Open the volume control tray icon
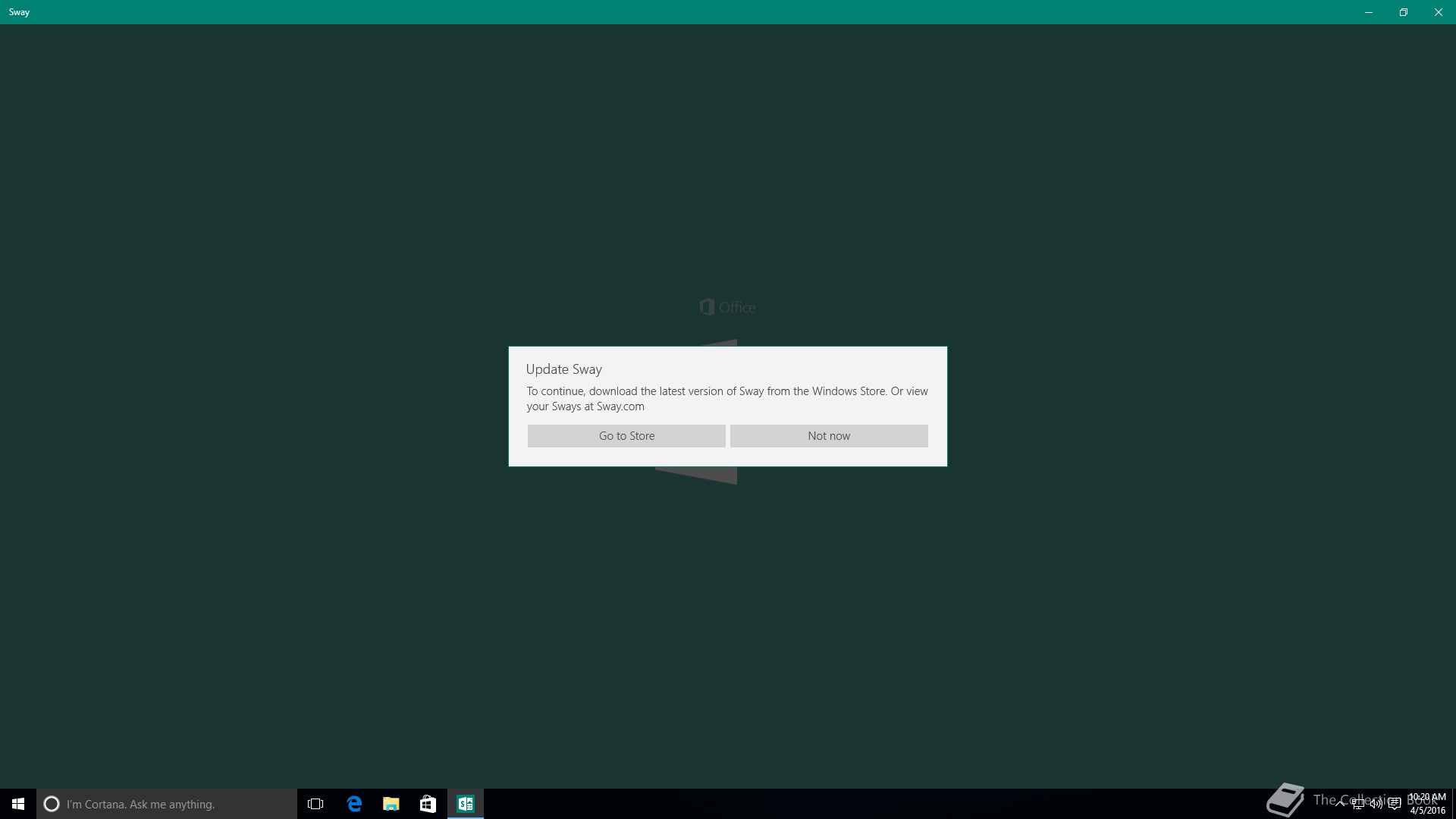1456x819 pixels. 1376,804
